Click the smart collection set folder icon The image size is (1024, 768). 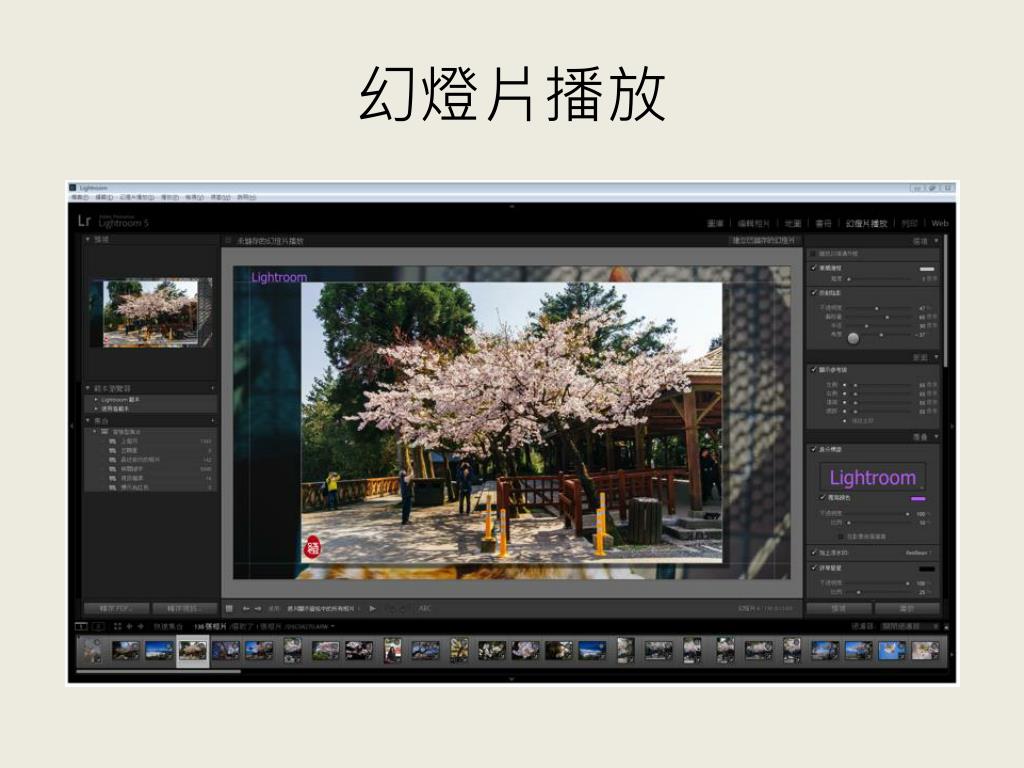[104, 432]
